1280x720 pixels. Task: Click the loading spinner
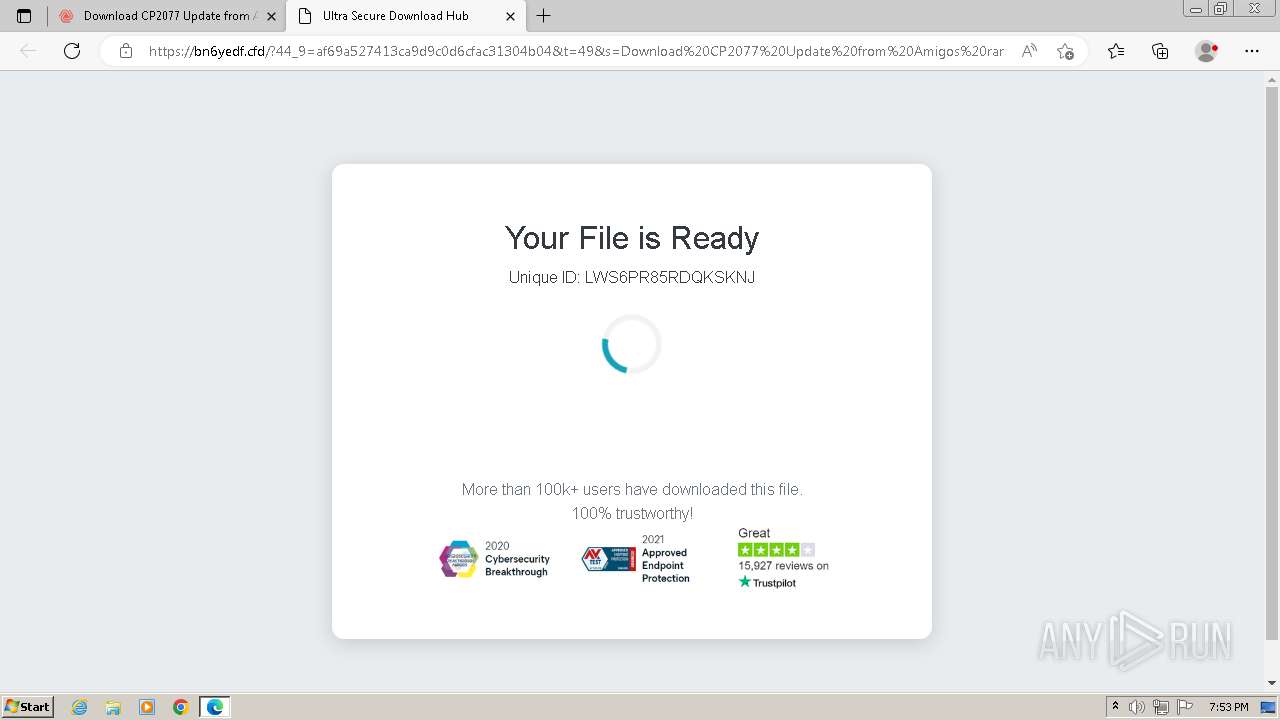[632, 344]
